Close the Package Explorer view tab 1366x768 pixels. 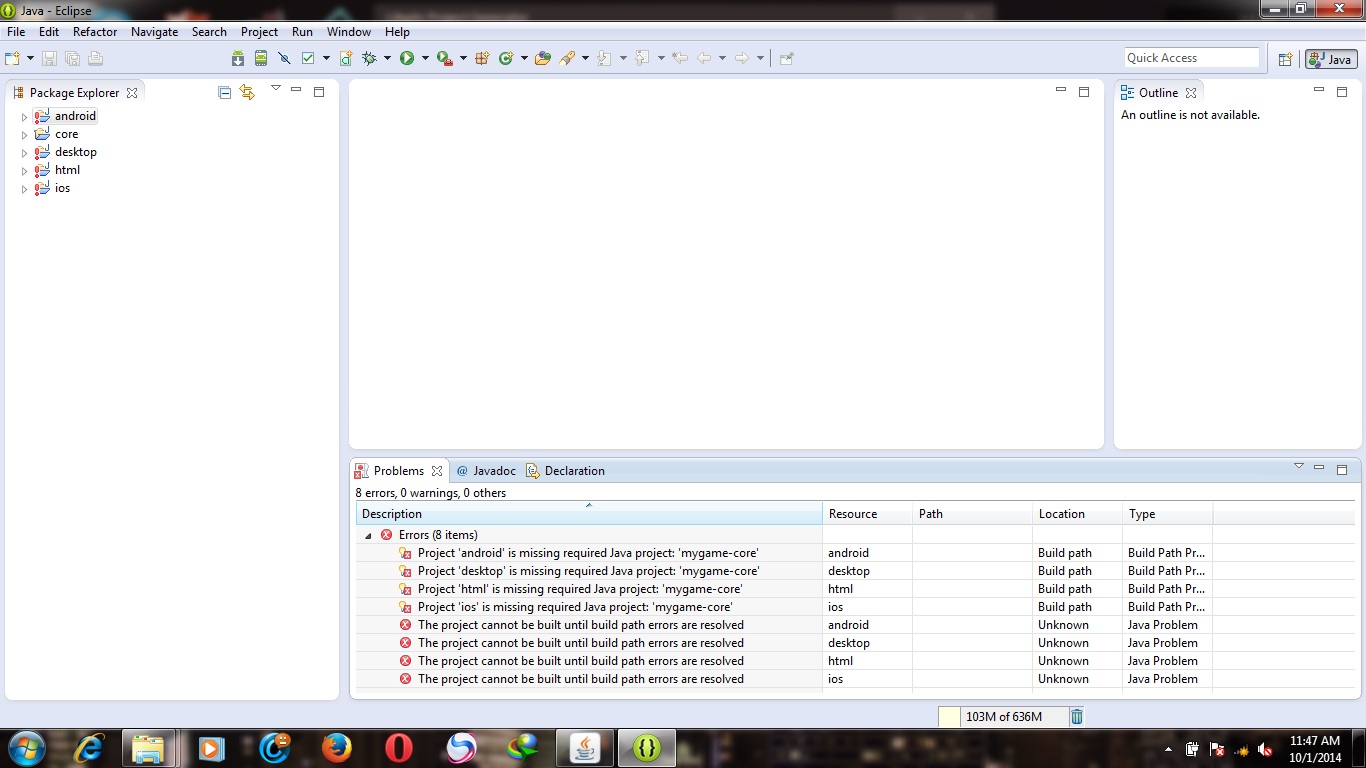(x=132, y=92)
